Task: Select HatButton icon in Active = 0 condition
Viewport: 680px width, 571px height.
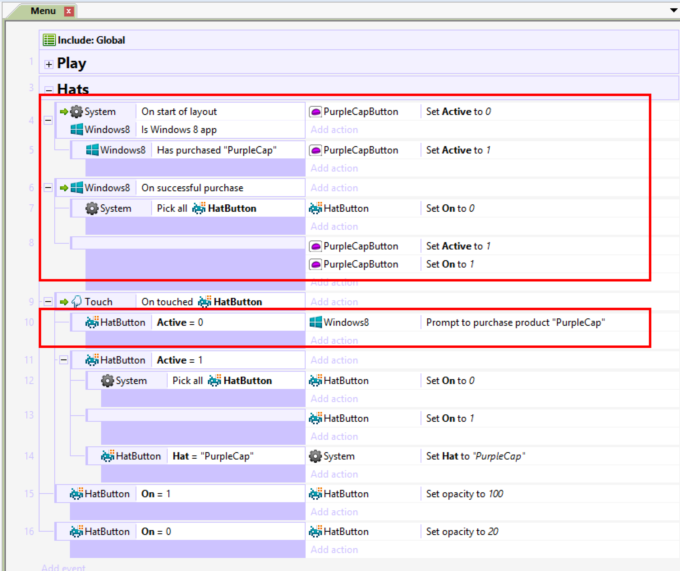Action: coord(92,322)
